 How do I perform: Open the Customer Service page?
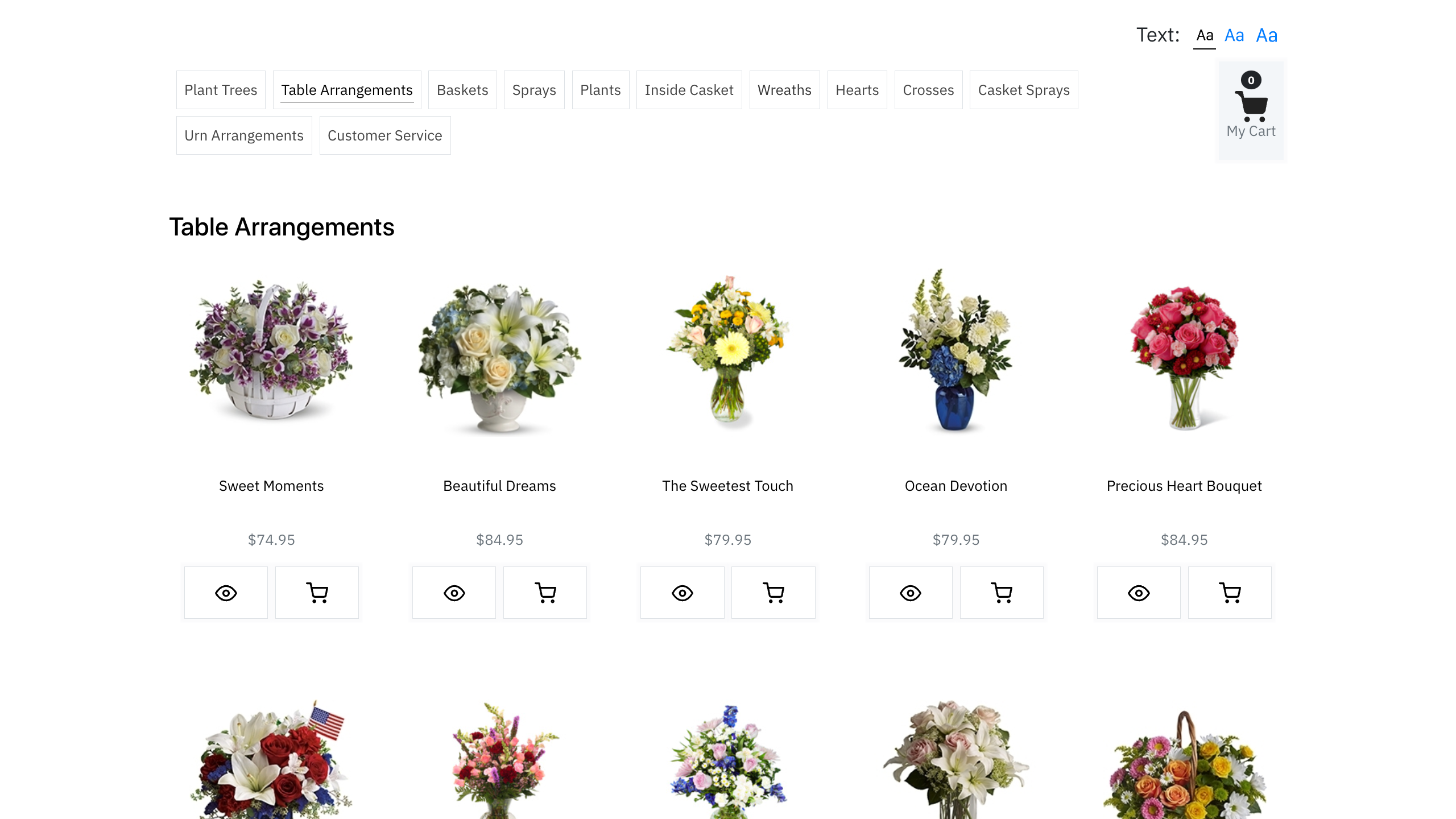pyautogui.click(x=385, y=135)
